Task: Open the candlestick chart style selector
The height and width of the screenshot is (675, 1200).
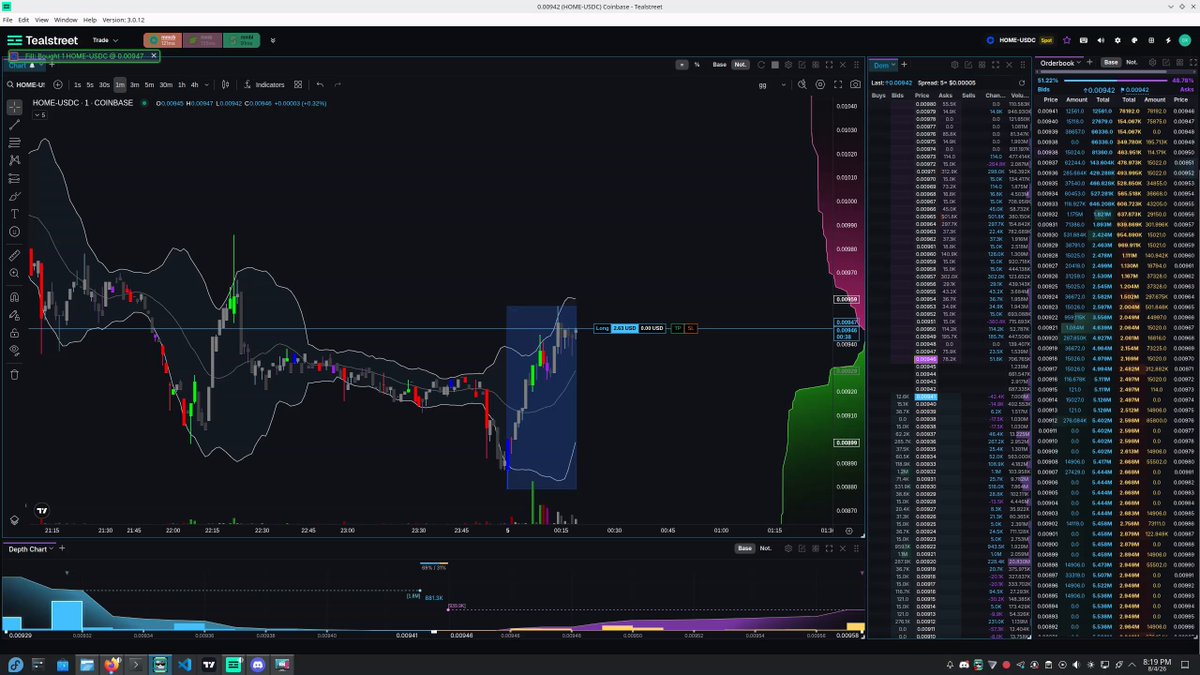Action: (x=226, y=85)
